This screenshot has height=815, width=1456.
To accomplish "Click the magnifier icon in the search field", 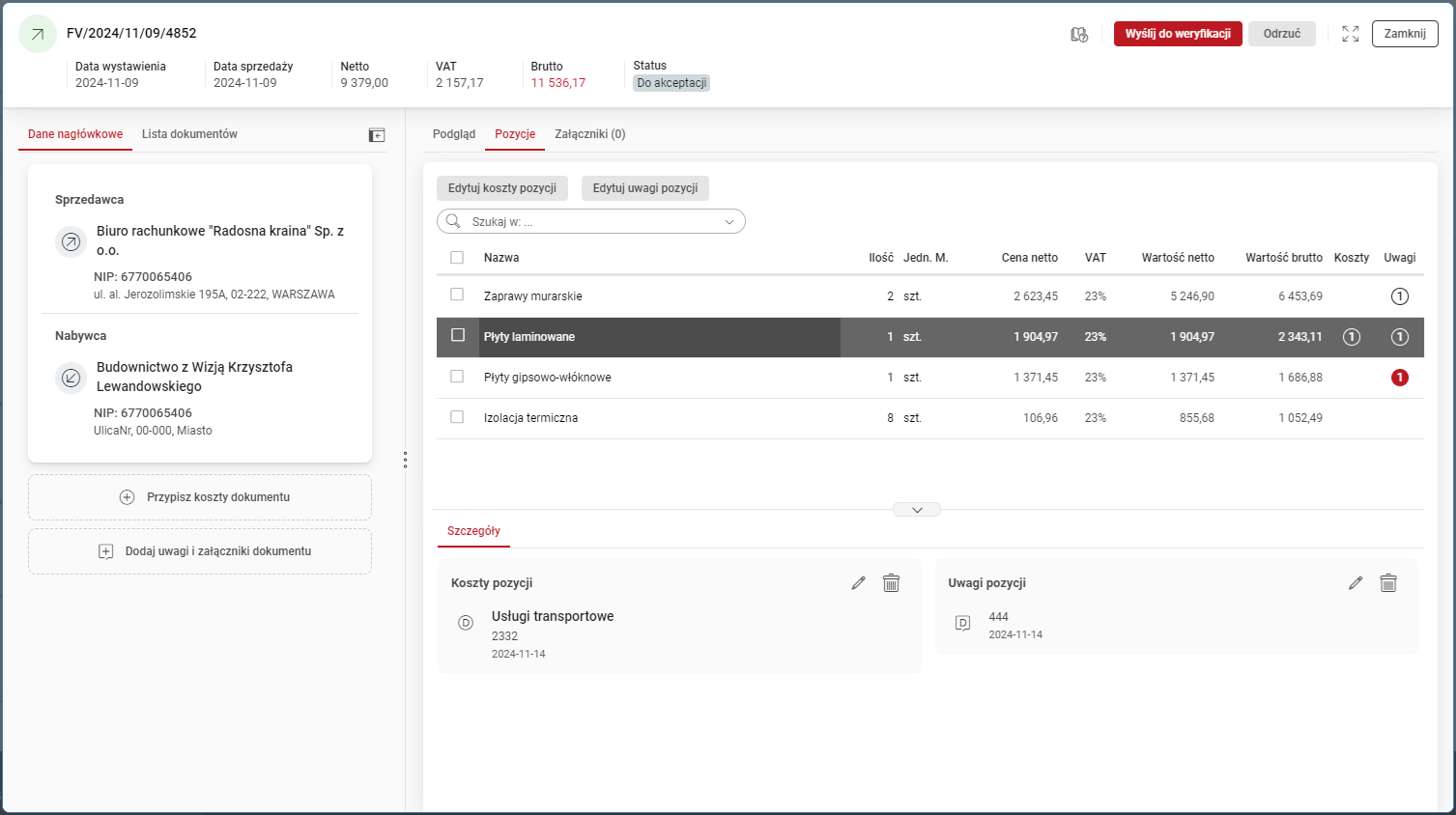I will point(453,221).
